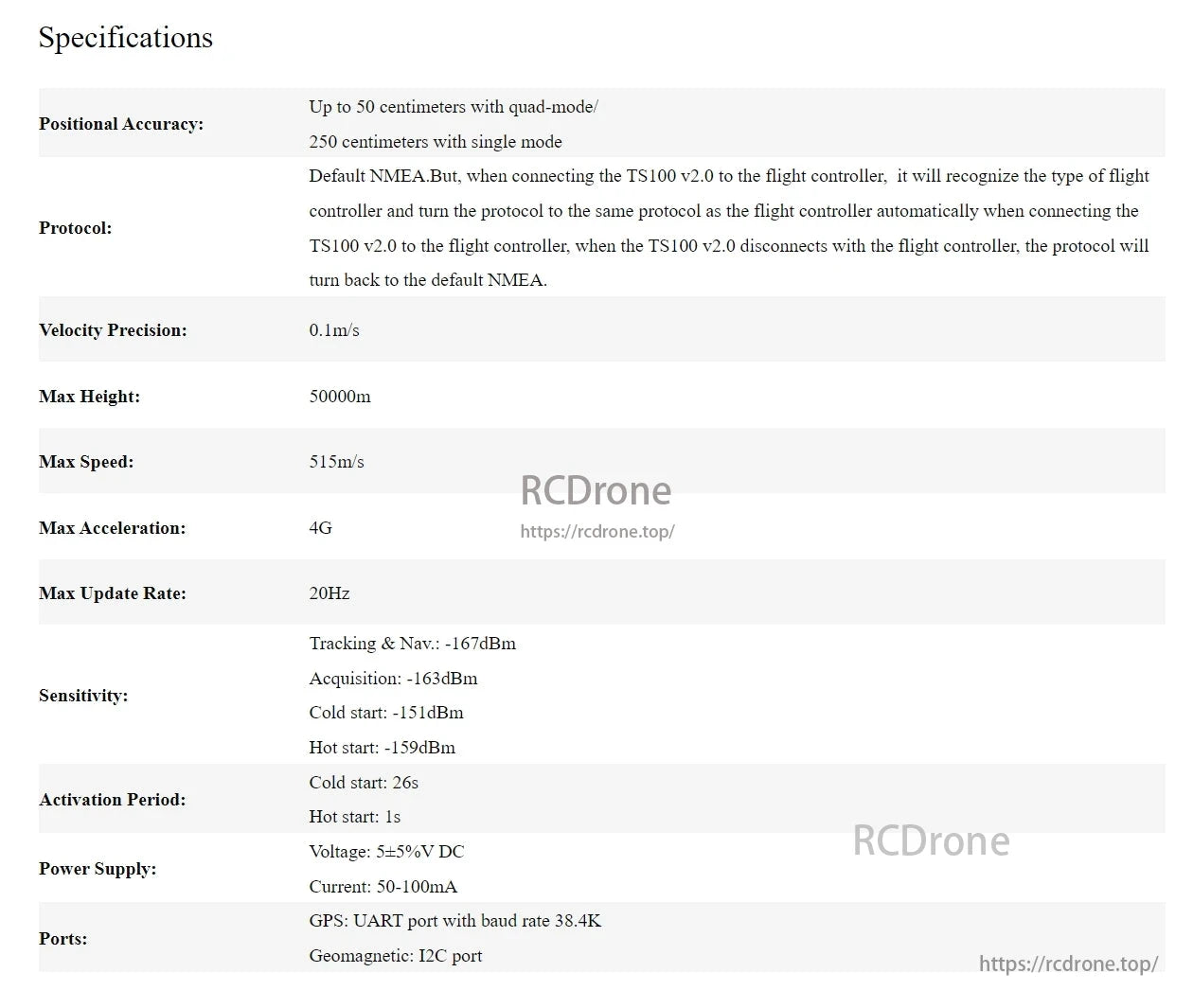Click the Max Height label
Image resolution: width=1193 pixels, height=1008 pixels.
[89, 397]
